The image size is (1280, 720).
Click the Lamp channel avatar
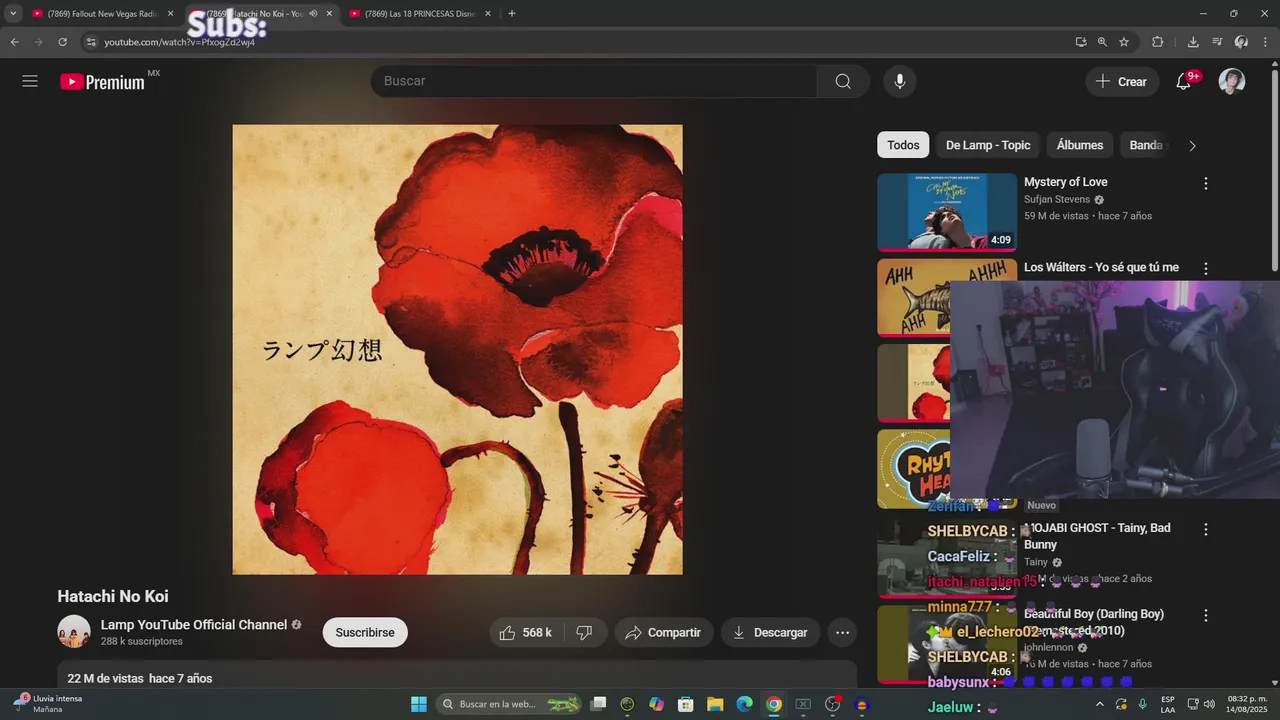74,632
